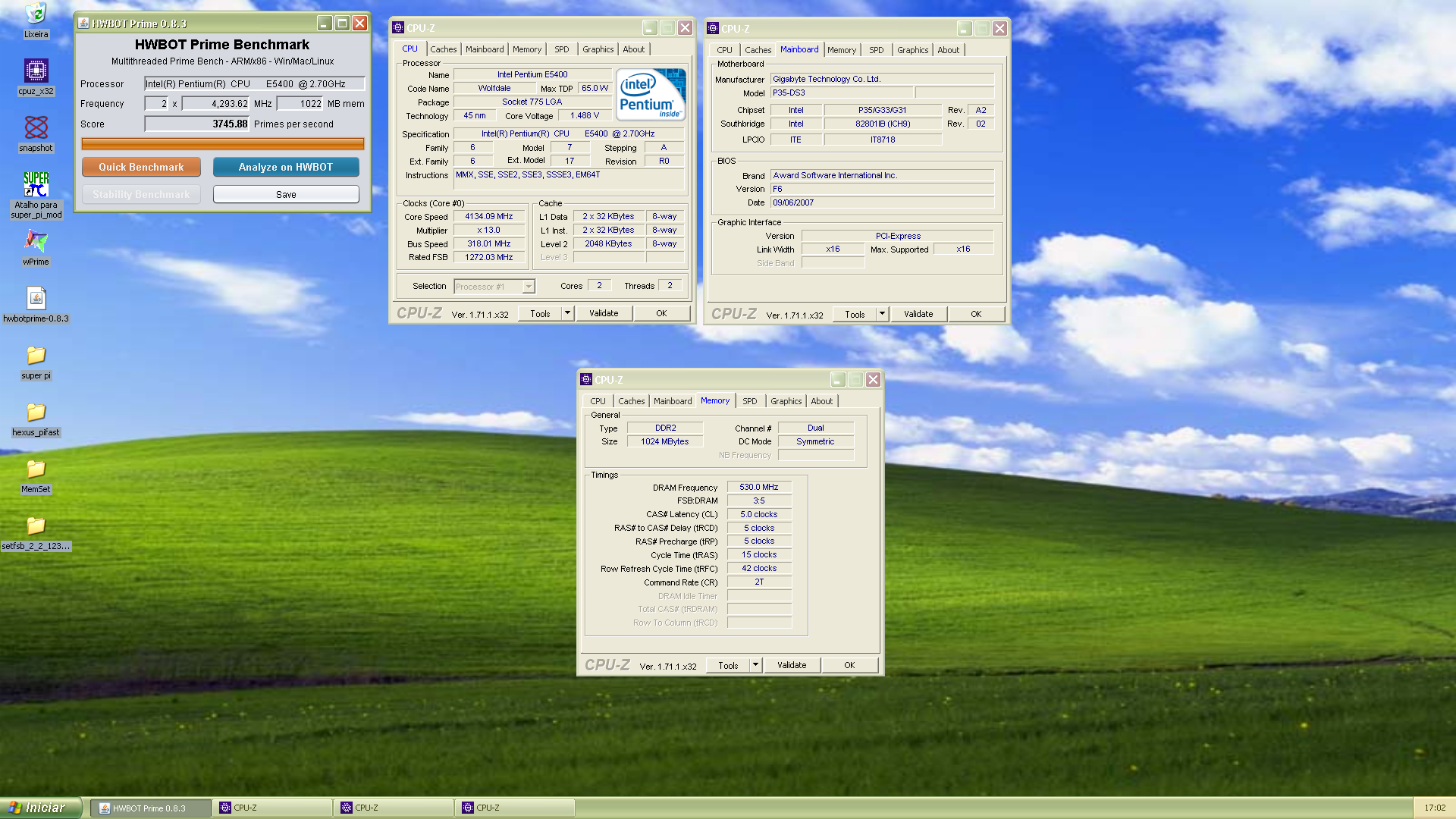Click the Processor name field in HWBOT Prime
This screenshot has width=1456, height=819.
tap(255, 84)
